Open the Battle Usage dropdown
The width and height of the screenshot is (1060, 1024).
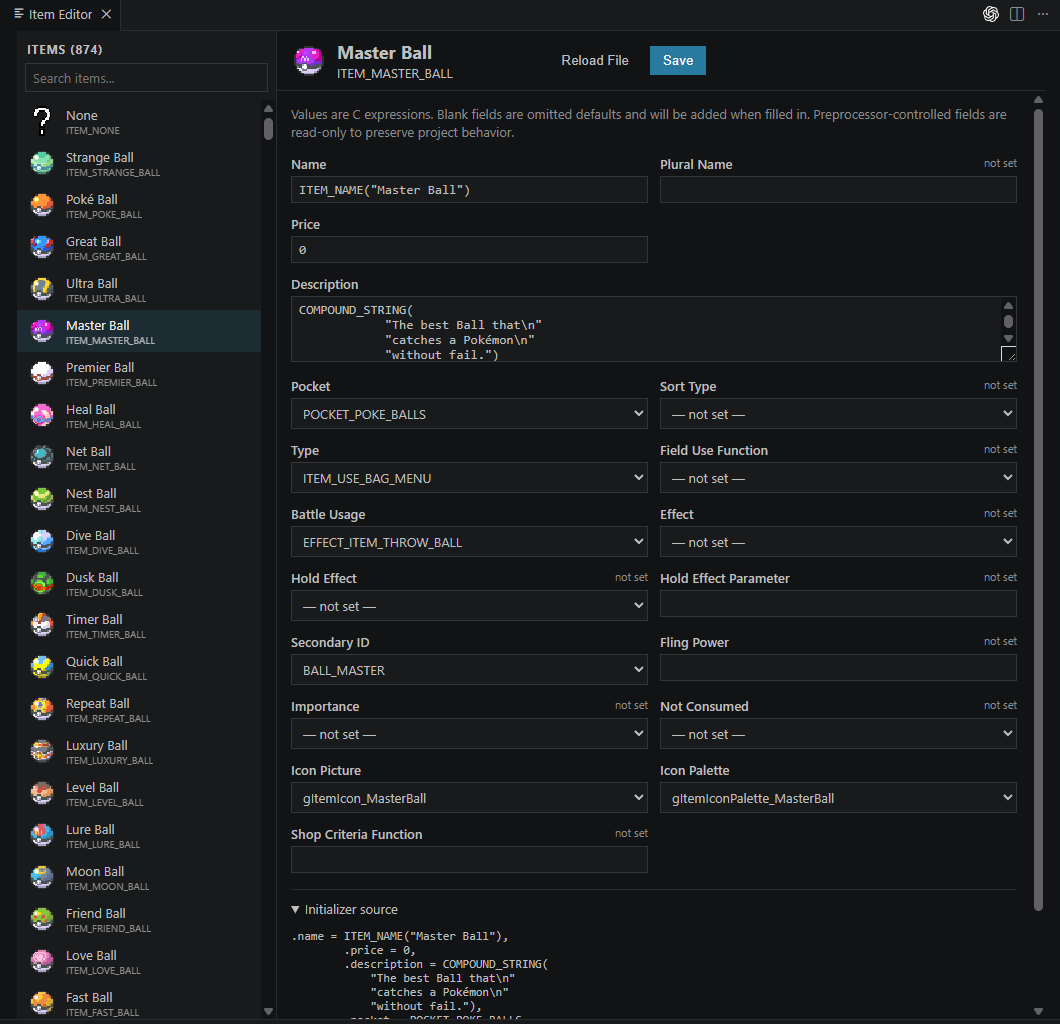[x=469, y=542]
